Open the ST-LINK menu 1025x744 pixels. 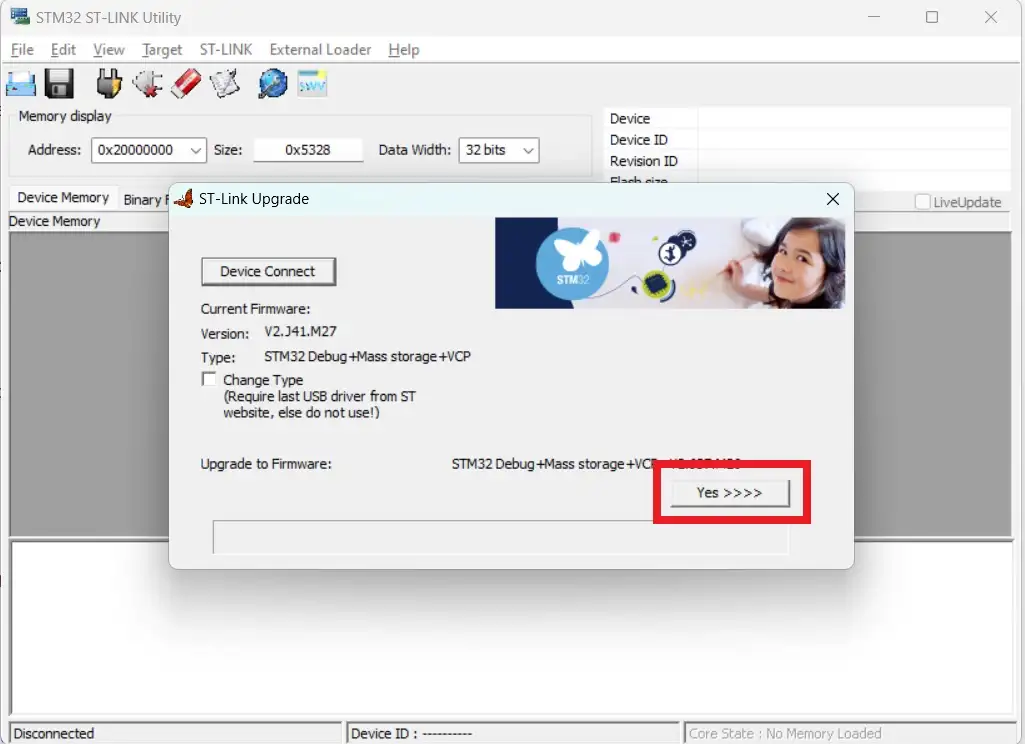226,50
